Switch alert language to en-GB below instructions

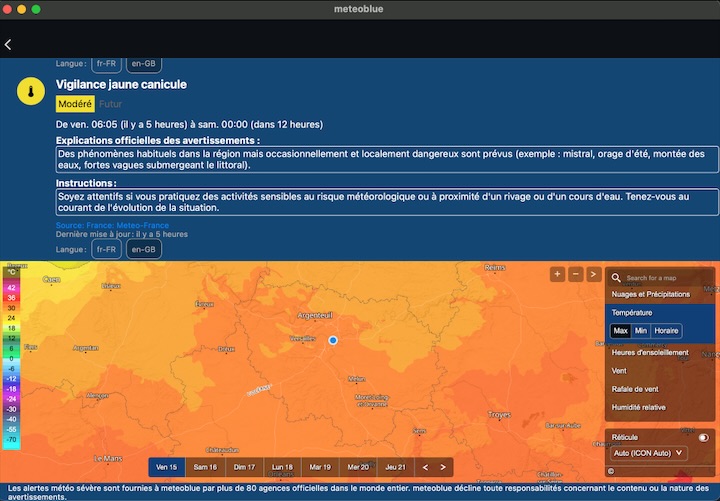[142, 249]
